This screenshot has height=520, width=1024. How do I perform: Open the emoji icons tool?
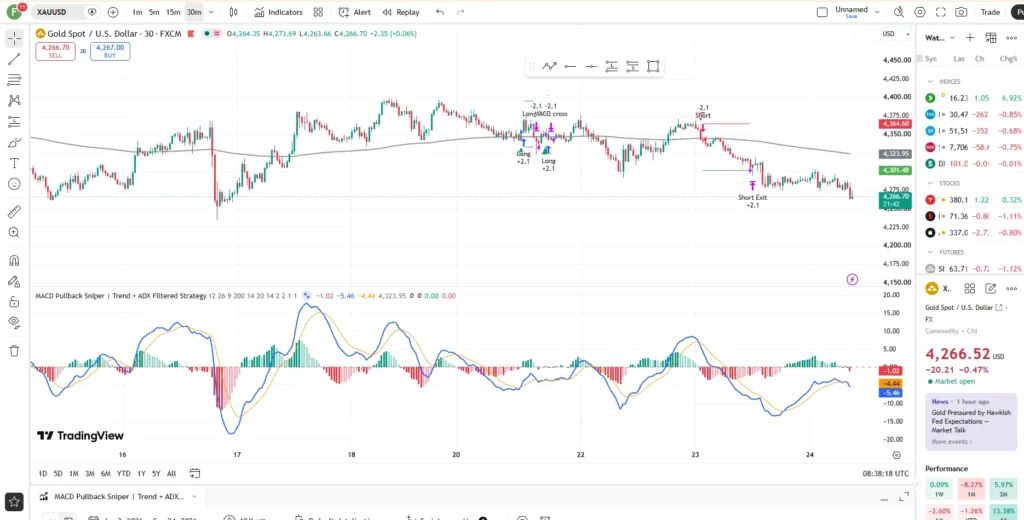click(14, 184)
